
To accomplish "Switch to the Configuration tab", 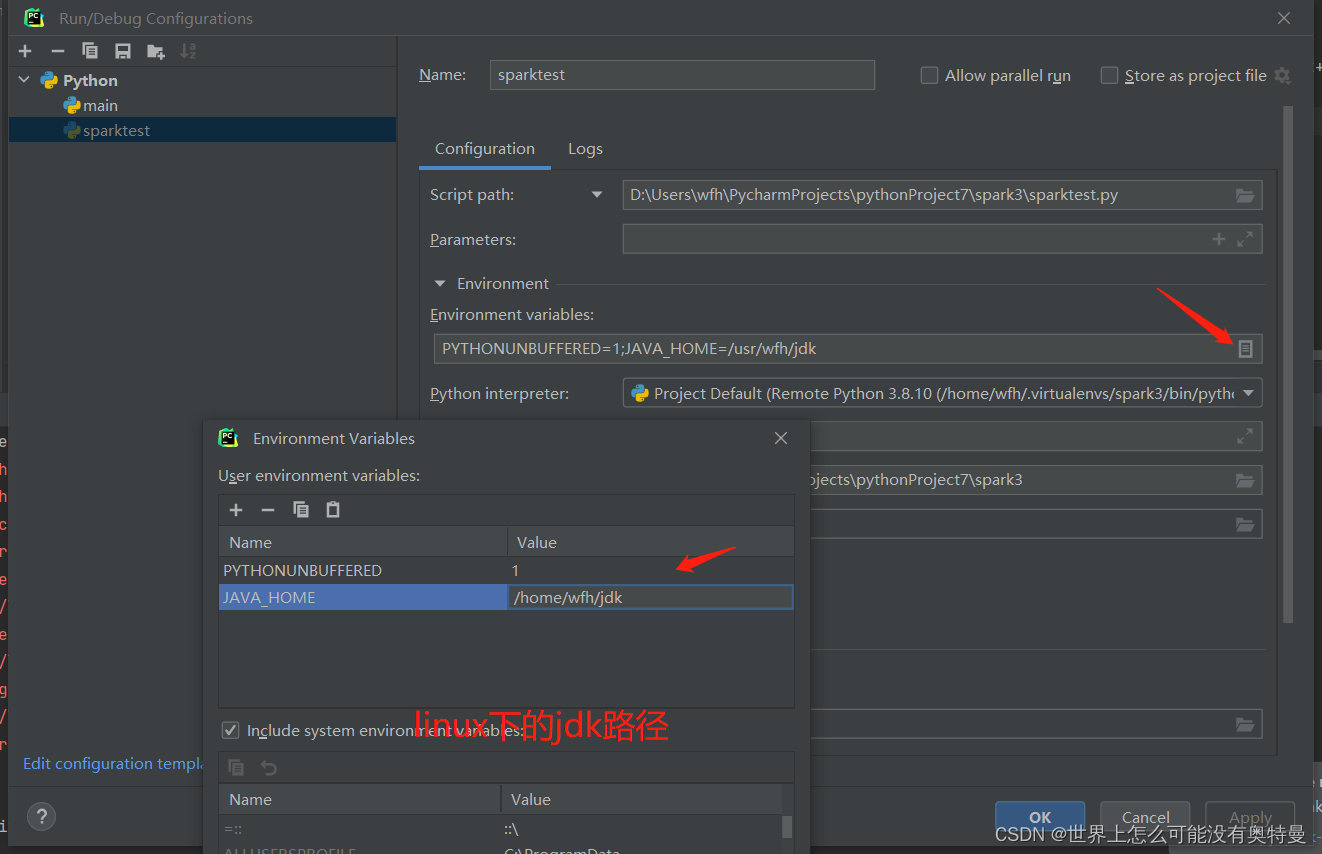I will click(x=485, y=149).
